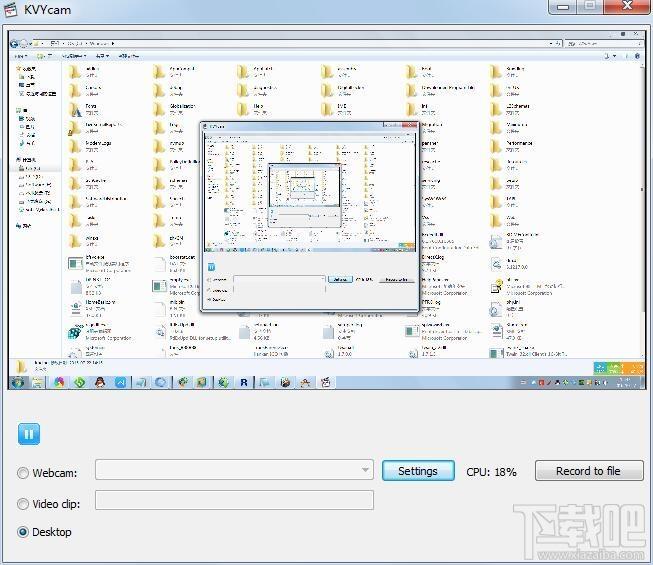Click the Performance folder in the preview

[511, 146]
